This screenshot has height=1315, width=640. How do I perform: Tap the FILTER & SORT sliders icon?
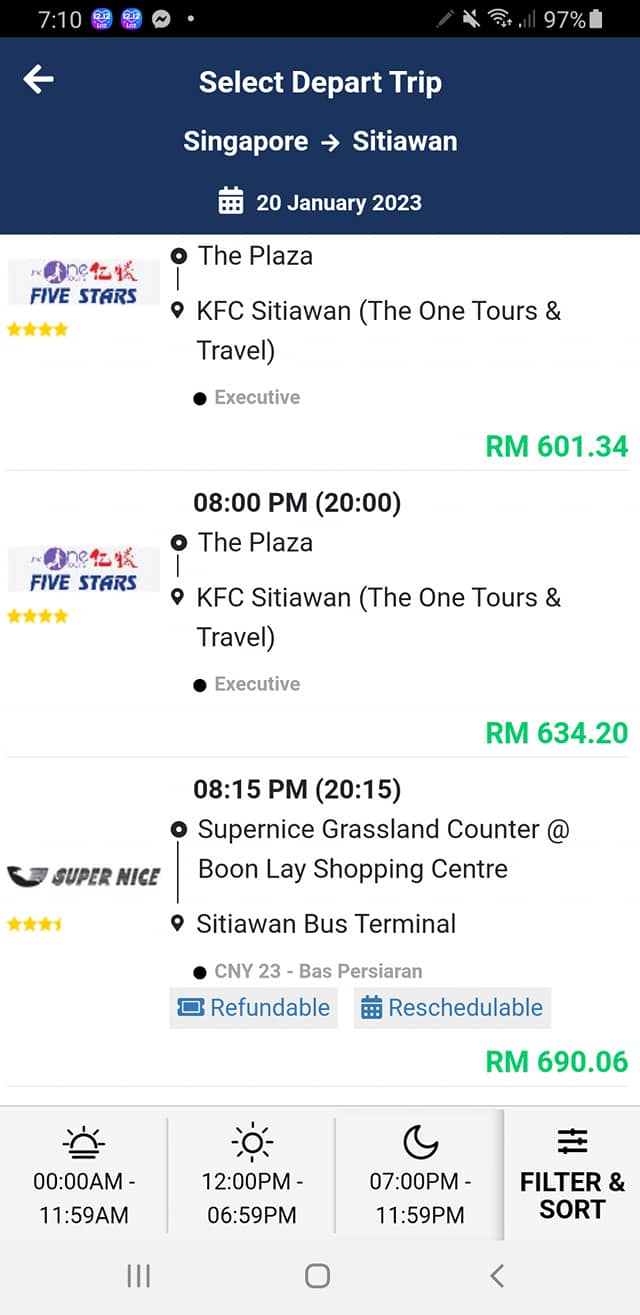point(572,1141)
